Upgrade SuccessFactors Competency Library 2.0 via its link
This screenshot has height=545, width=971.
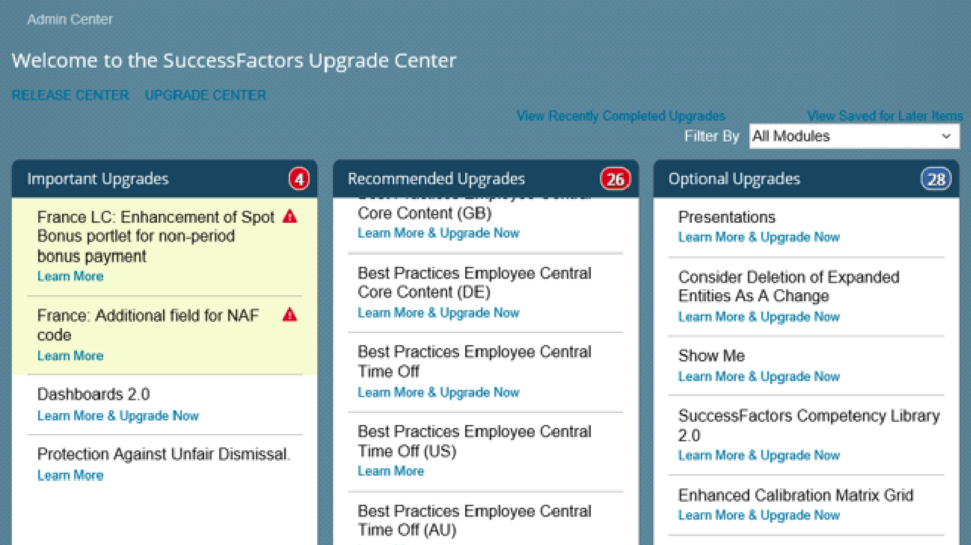coord(759,455)
